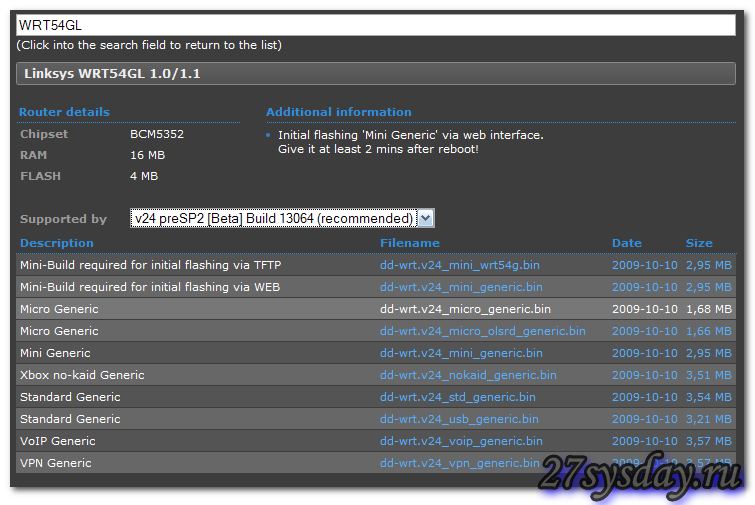This screenshot has height=505, width=755.
Task: Download dd-wrt.v24_std_generic.bin
Action: (457, 397)
